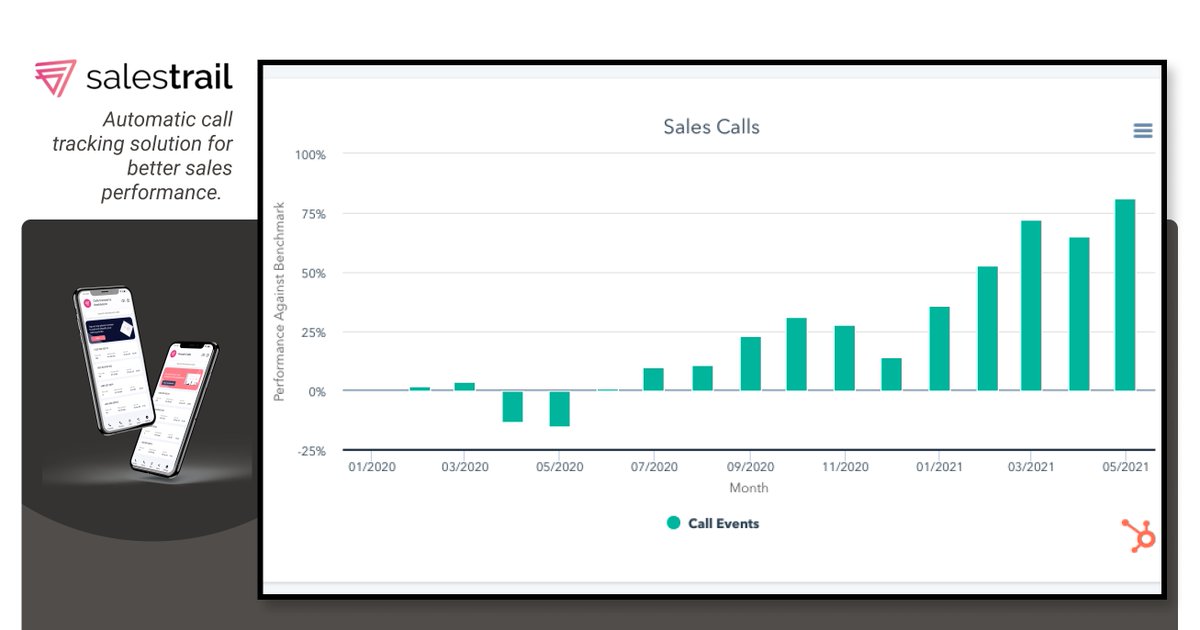Screen dimensions: 1200x630
Task: Click the 100% y-axis label
Action: [x=310, y=155]
